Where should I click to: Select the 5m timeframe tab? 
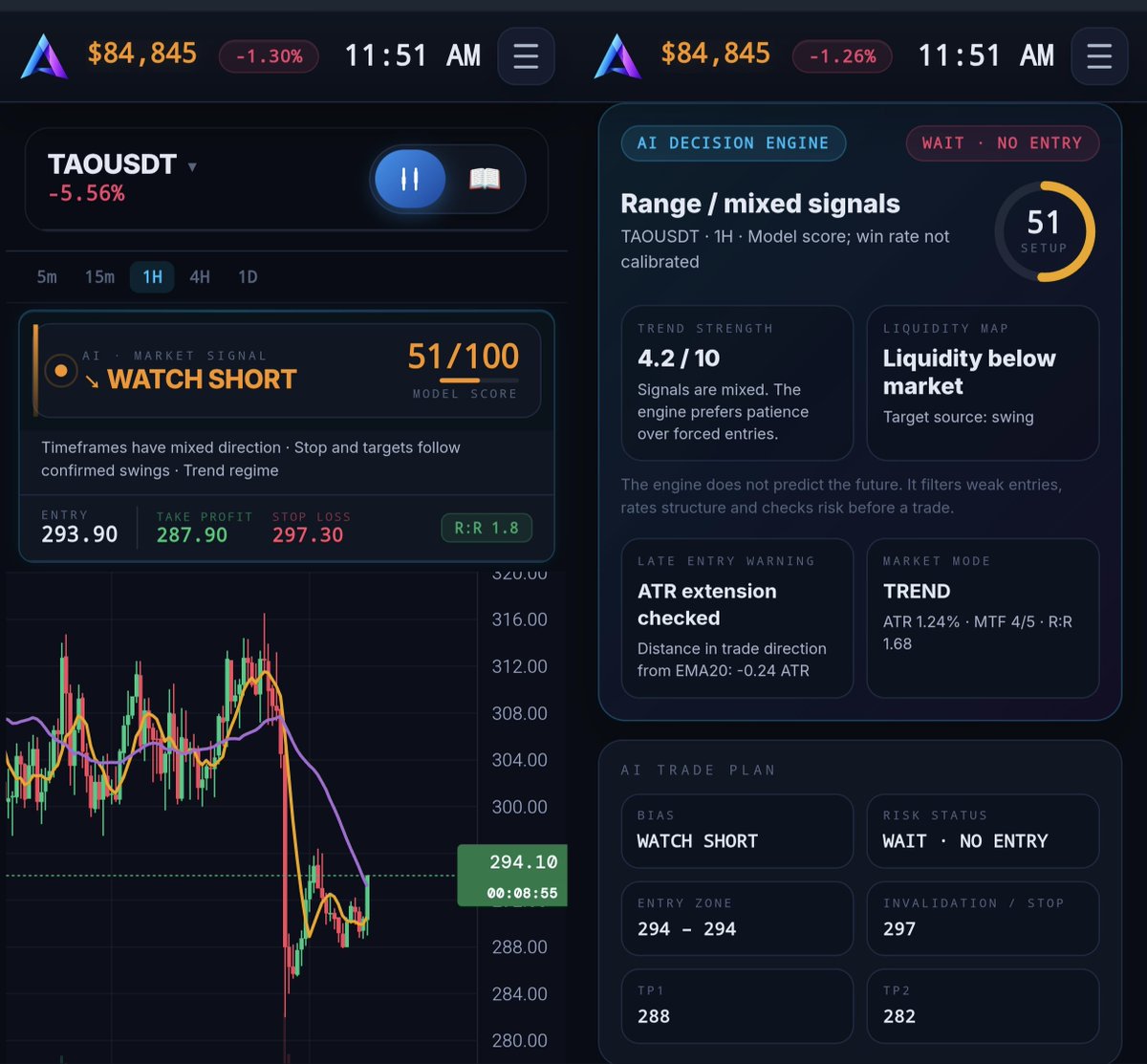coord(47,277)
